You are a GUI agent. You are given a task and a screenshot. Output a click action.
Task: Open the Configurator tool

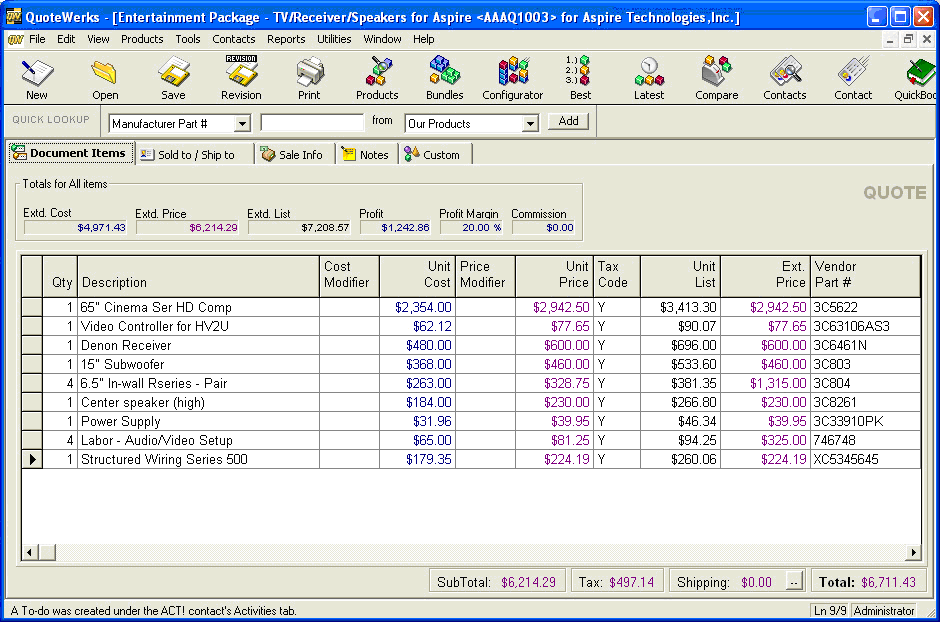point(512,77)
